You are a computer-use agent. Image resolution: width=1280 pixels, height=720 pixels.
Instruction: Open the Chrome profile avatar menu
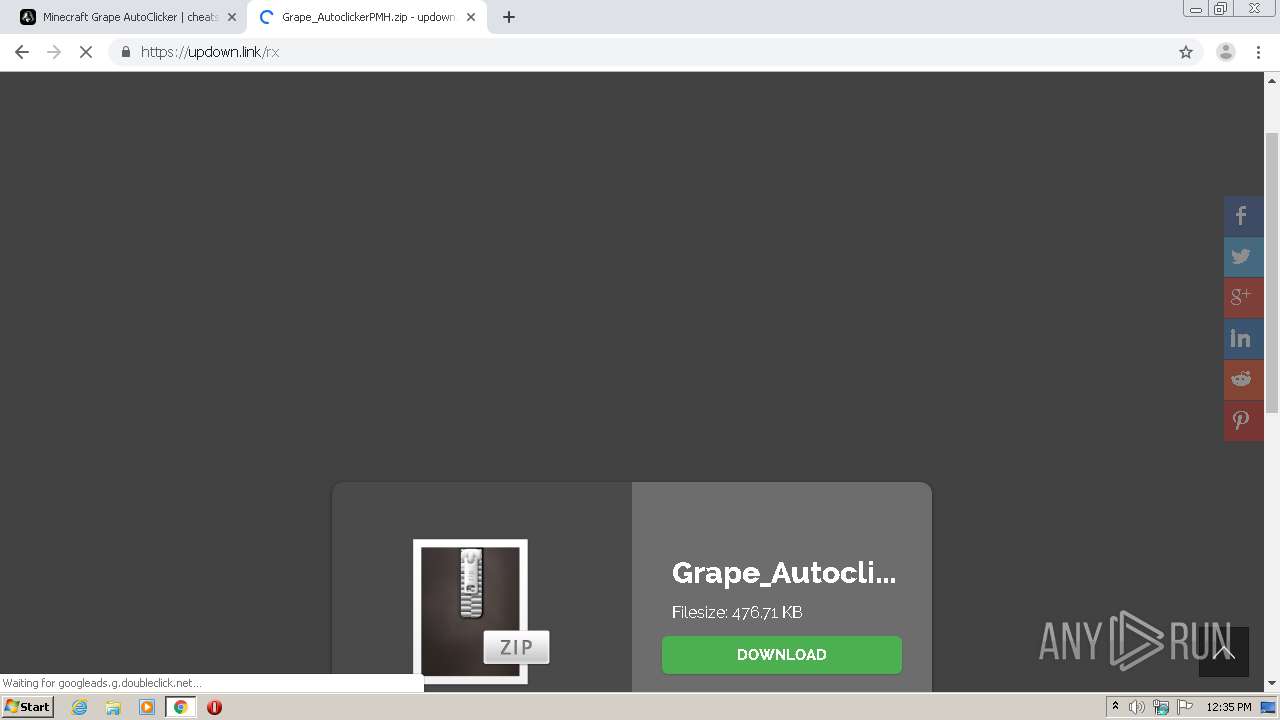(1226, 52)
